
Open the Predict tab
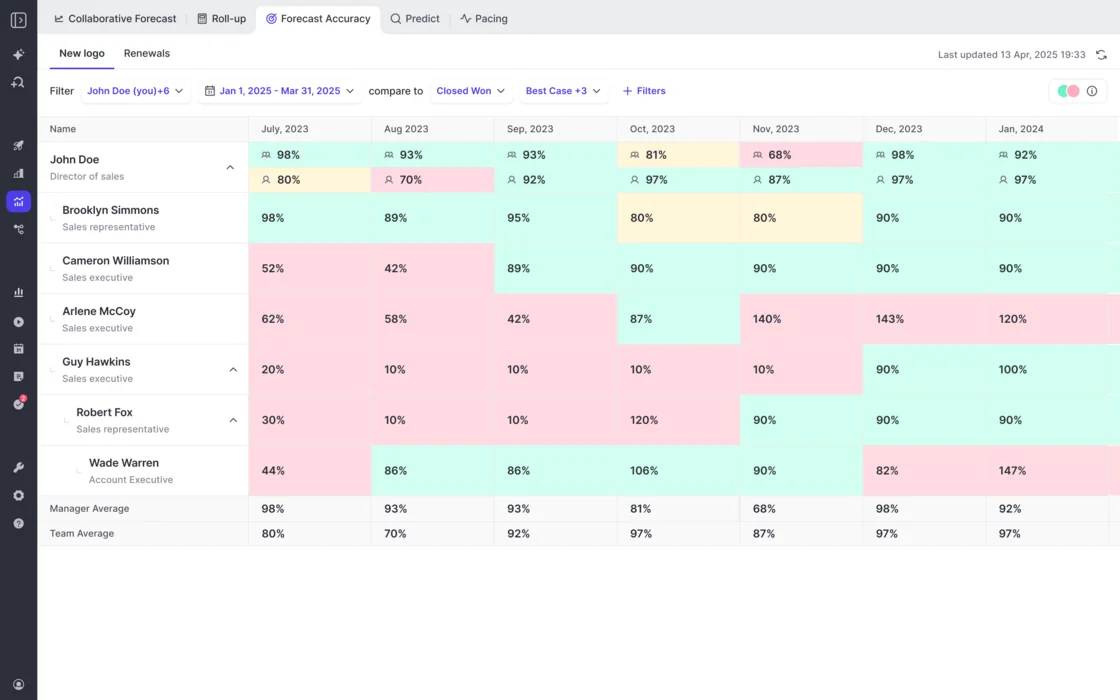point(415,19)
